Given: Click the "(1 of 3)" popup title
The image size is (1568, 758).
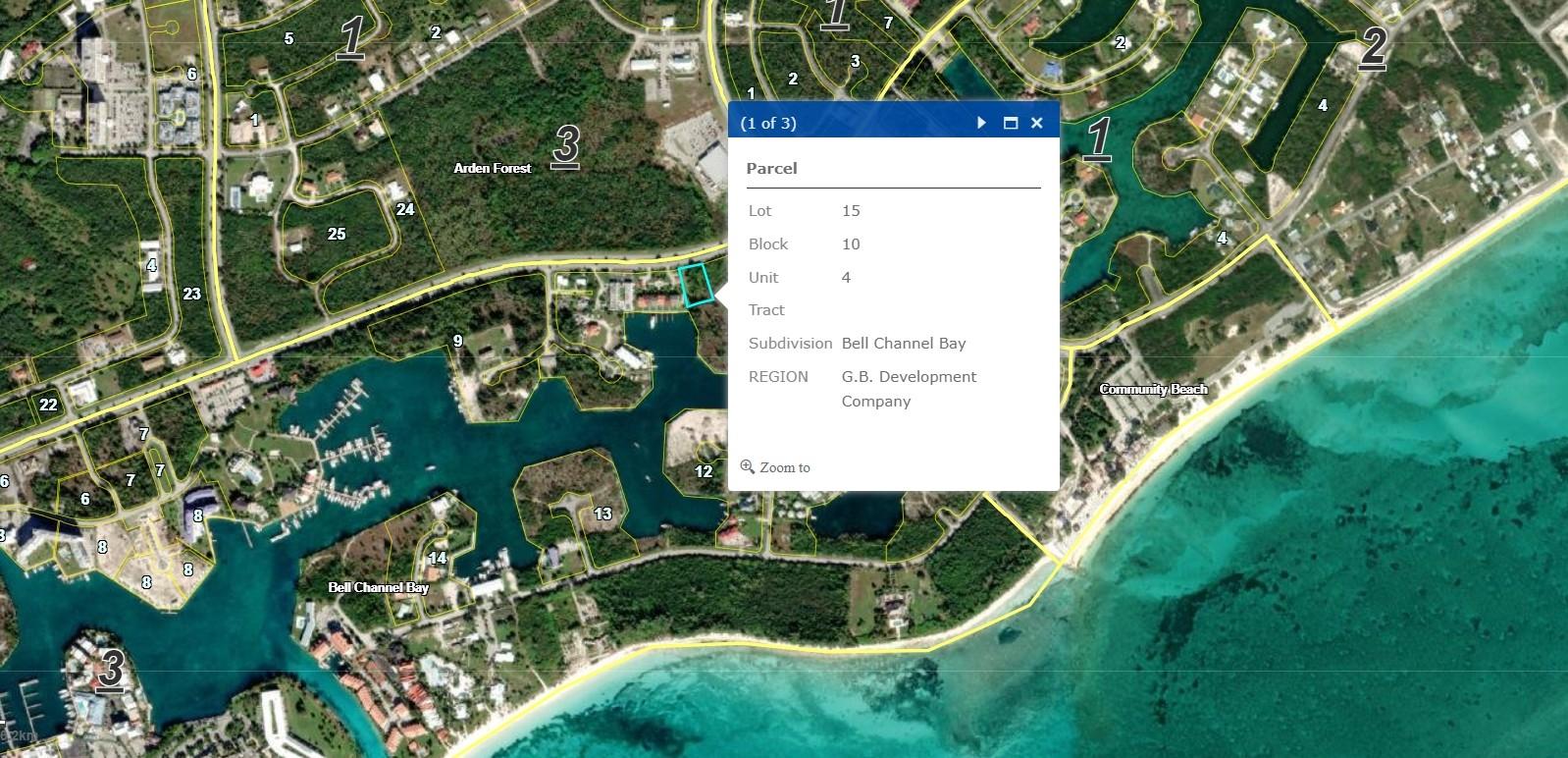Looking at the screenshot, I should tap(768, 123).
